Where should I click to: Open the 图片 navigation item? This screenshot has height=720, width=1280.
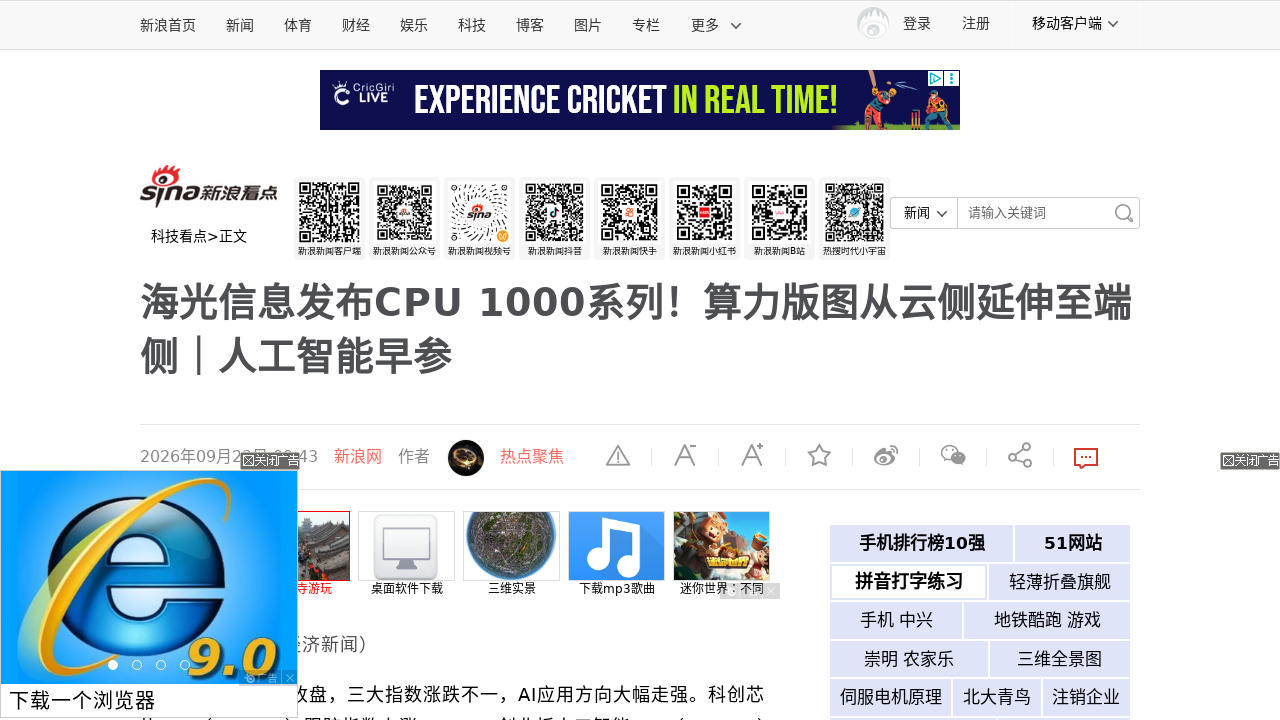(x=588, y=25)
